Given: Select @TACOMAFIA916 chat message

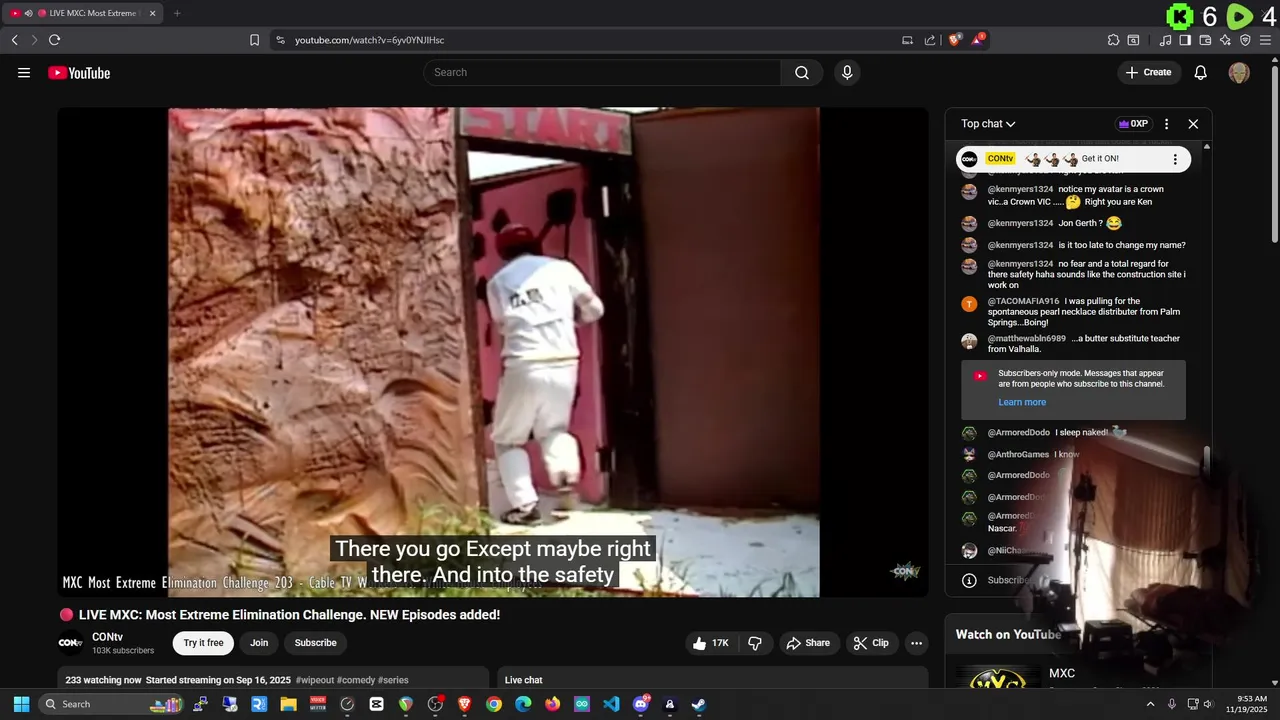Looking at the screenshot, I should (x=1076, y=312).
